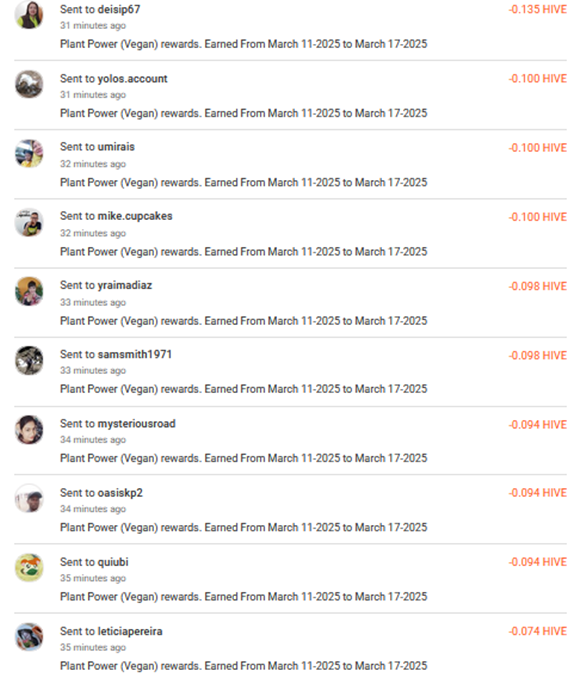Open mysteriousroad avatar picture
The width and height of the screenshot is (567, 677).
coord(29,430)
